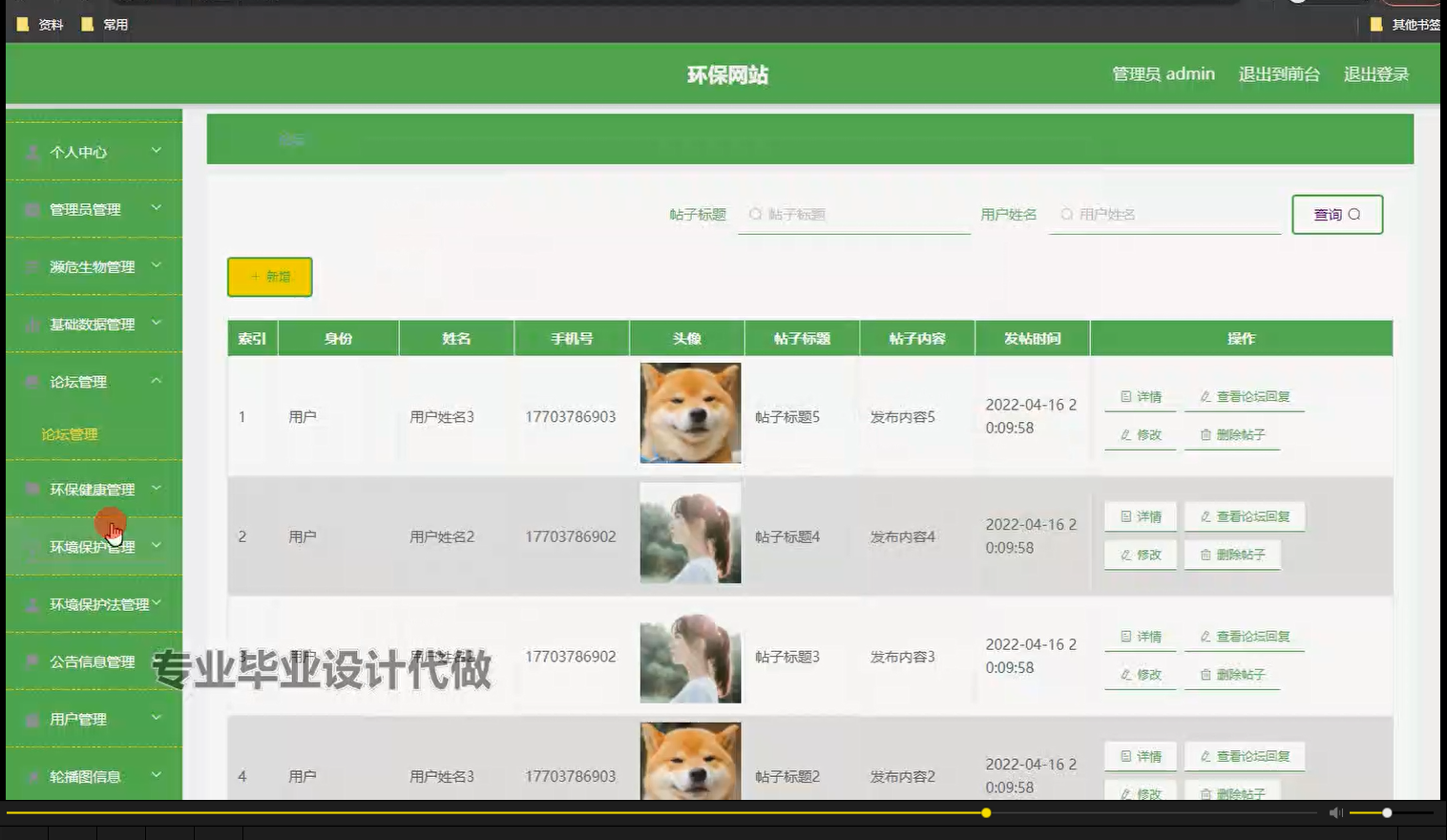
Task: Click the 新增 button to add a post
Action: (x=269, y=277)
